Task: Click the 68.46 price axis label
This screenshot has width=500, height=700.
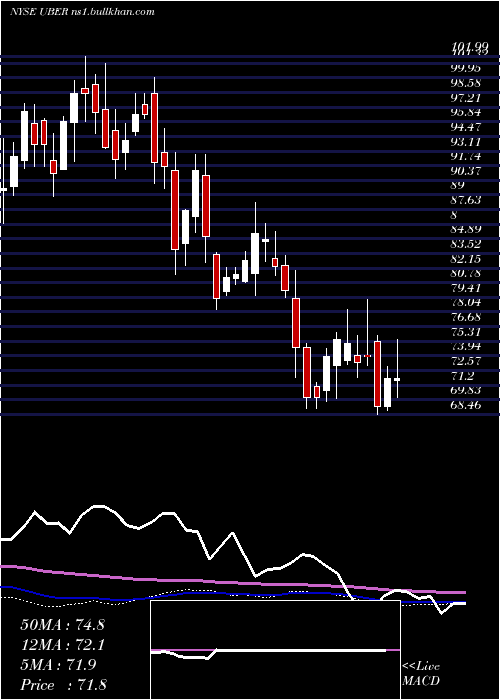Action: (x=466, y=405)
